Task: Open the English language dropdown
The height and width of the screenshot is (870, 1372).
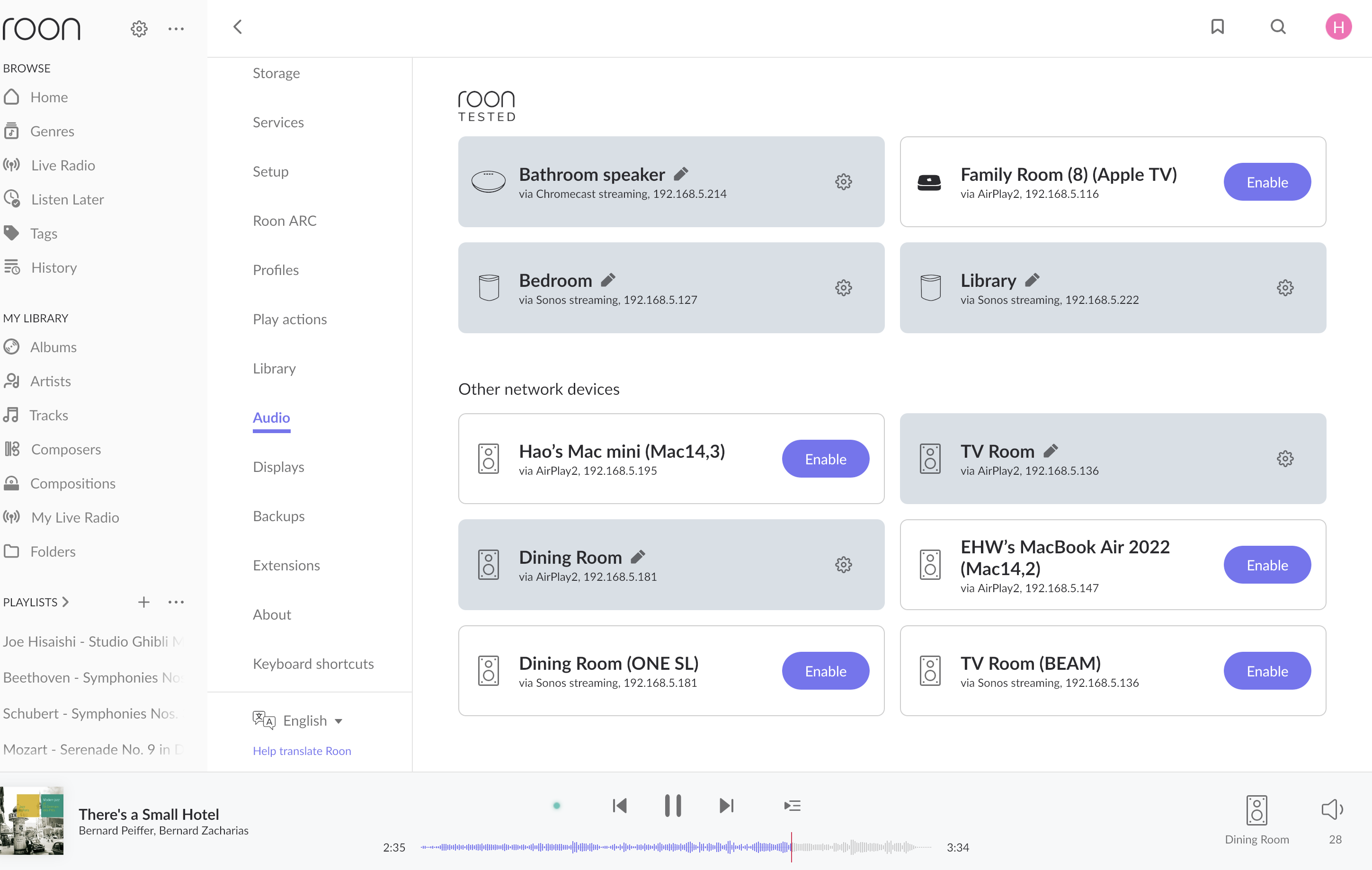Action: (312, 721)
